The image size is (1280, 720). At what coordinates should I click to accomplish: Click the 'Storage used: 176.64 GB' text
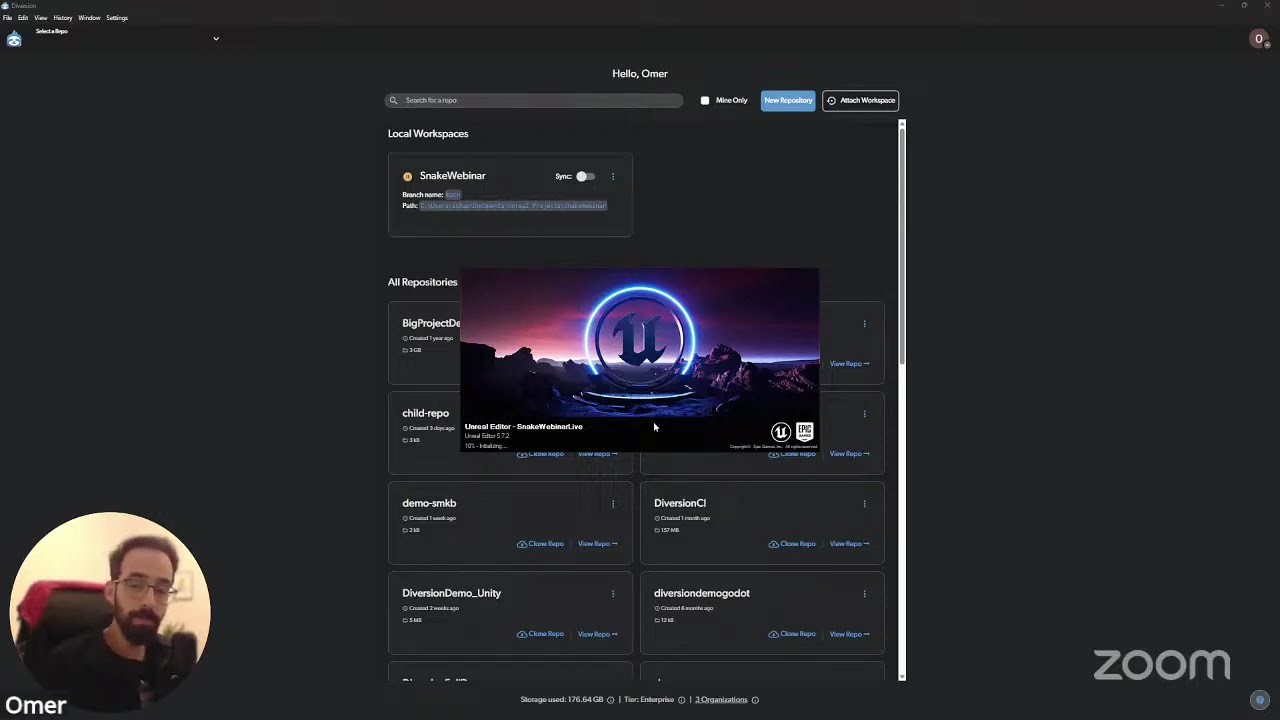coord(562,700)
